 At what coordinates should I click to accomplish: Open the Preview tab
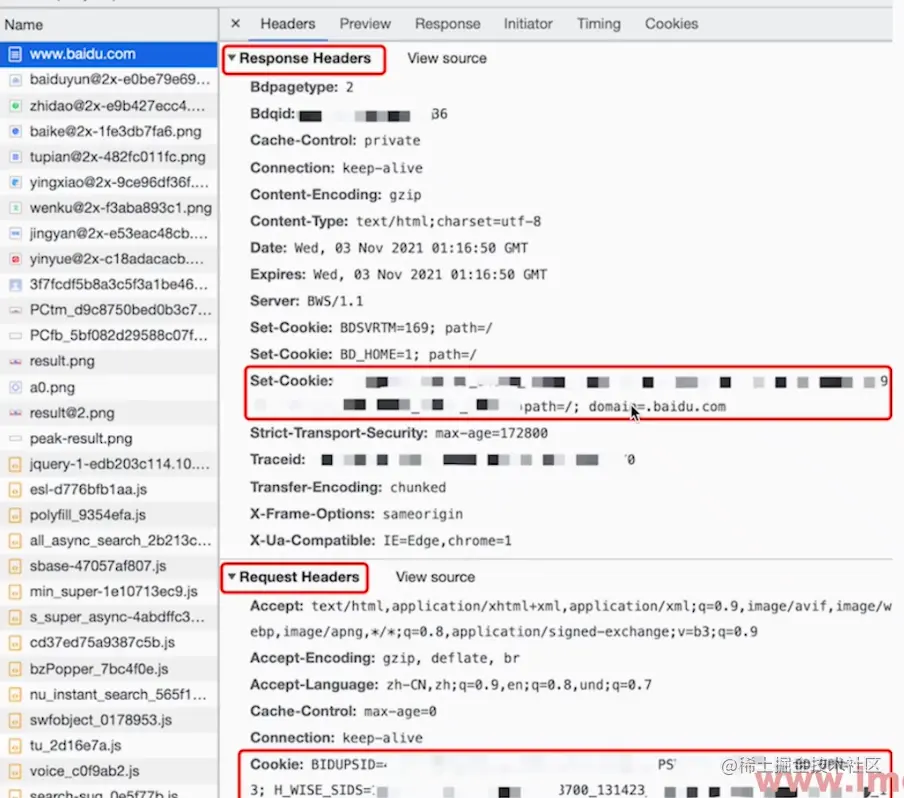click(x=365, y=24)
